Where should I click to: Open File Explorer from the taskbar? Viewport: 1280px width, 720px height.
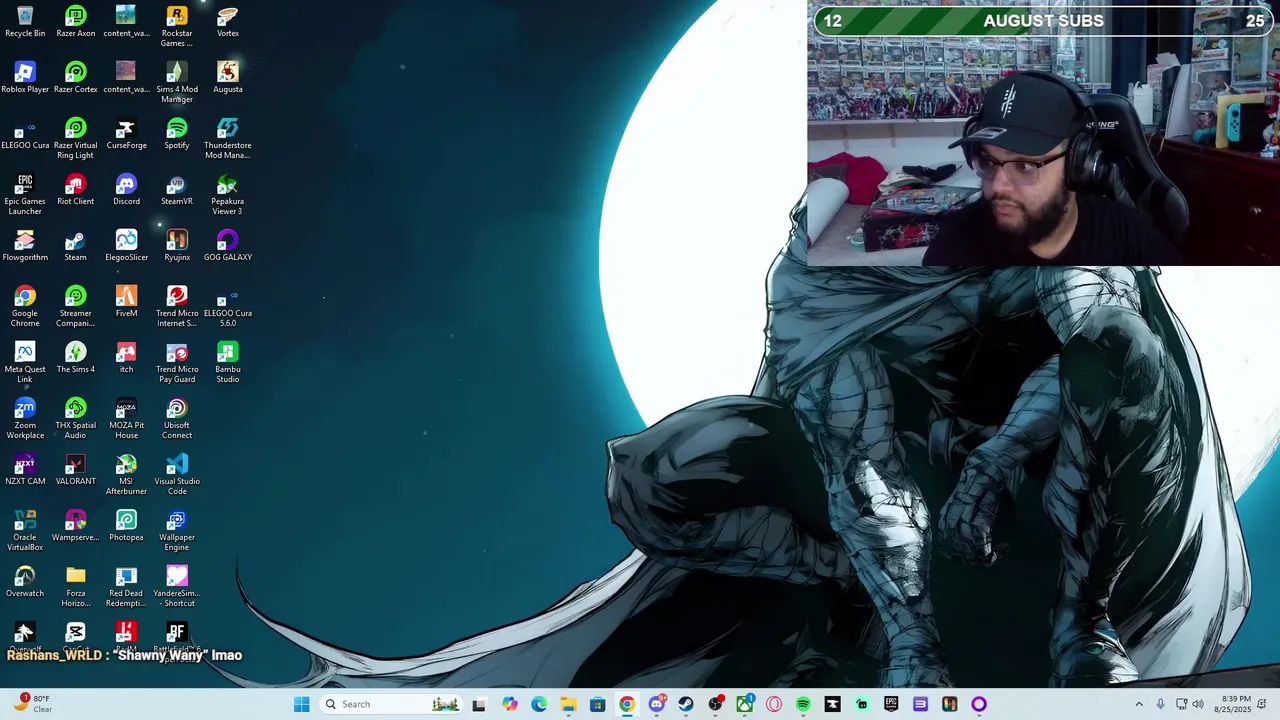[568, 704]
